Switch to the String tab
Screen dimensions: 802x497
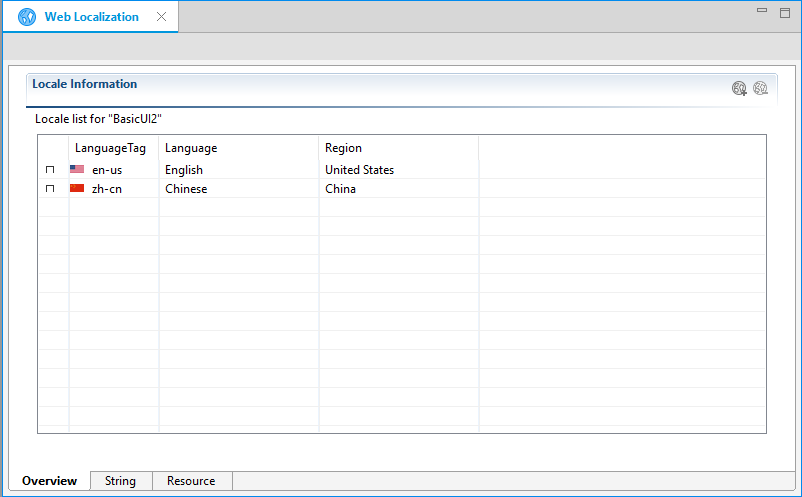(120, 481)
